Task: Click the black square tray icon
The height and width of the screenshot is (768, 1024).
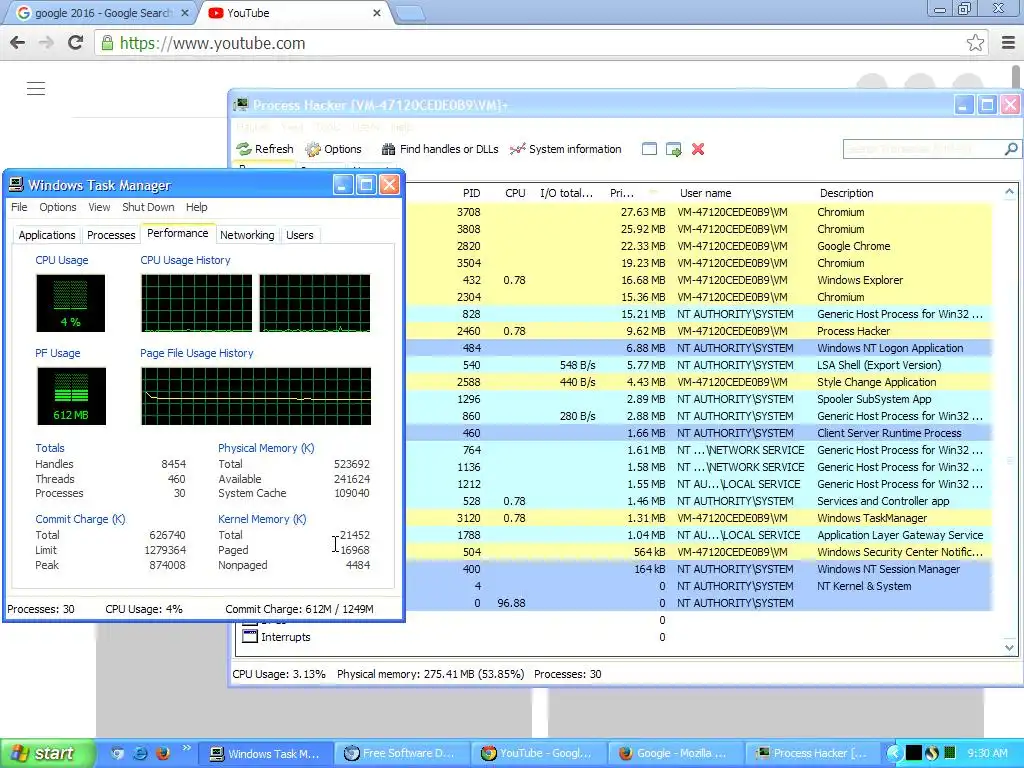Action: (914, 753)
